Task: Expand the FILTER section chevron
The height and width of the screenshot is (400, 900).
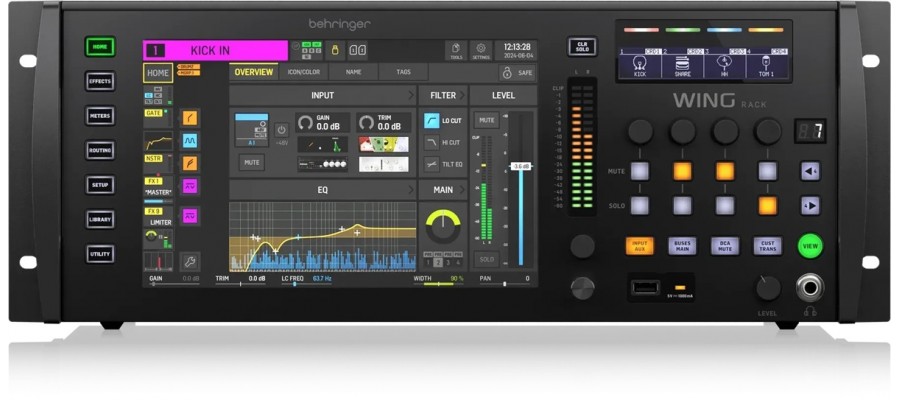Action: (463, 95)
